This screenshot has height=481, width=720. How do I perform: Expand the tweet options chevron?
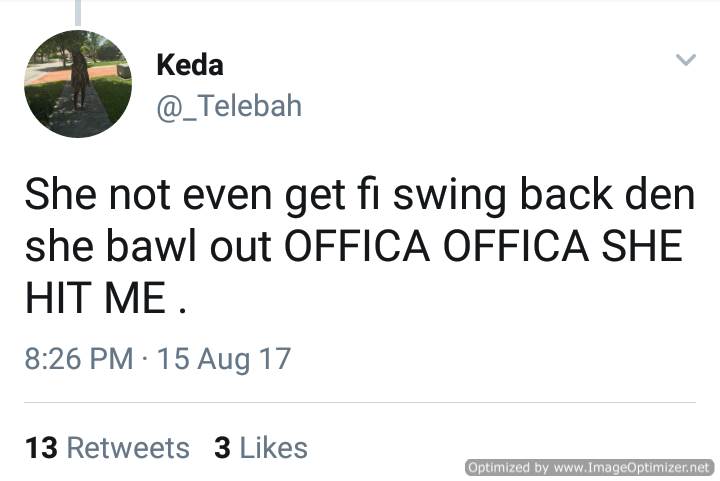pos(686,60)
